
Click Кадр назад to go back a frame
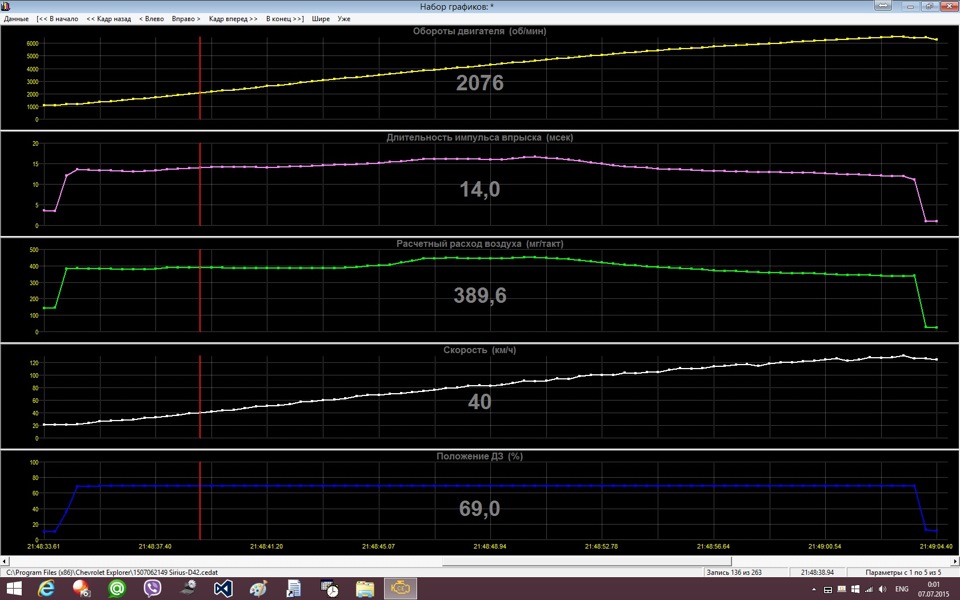108,19
